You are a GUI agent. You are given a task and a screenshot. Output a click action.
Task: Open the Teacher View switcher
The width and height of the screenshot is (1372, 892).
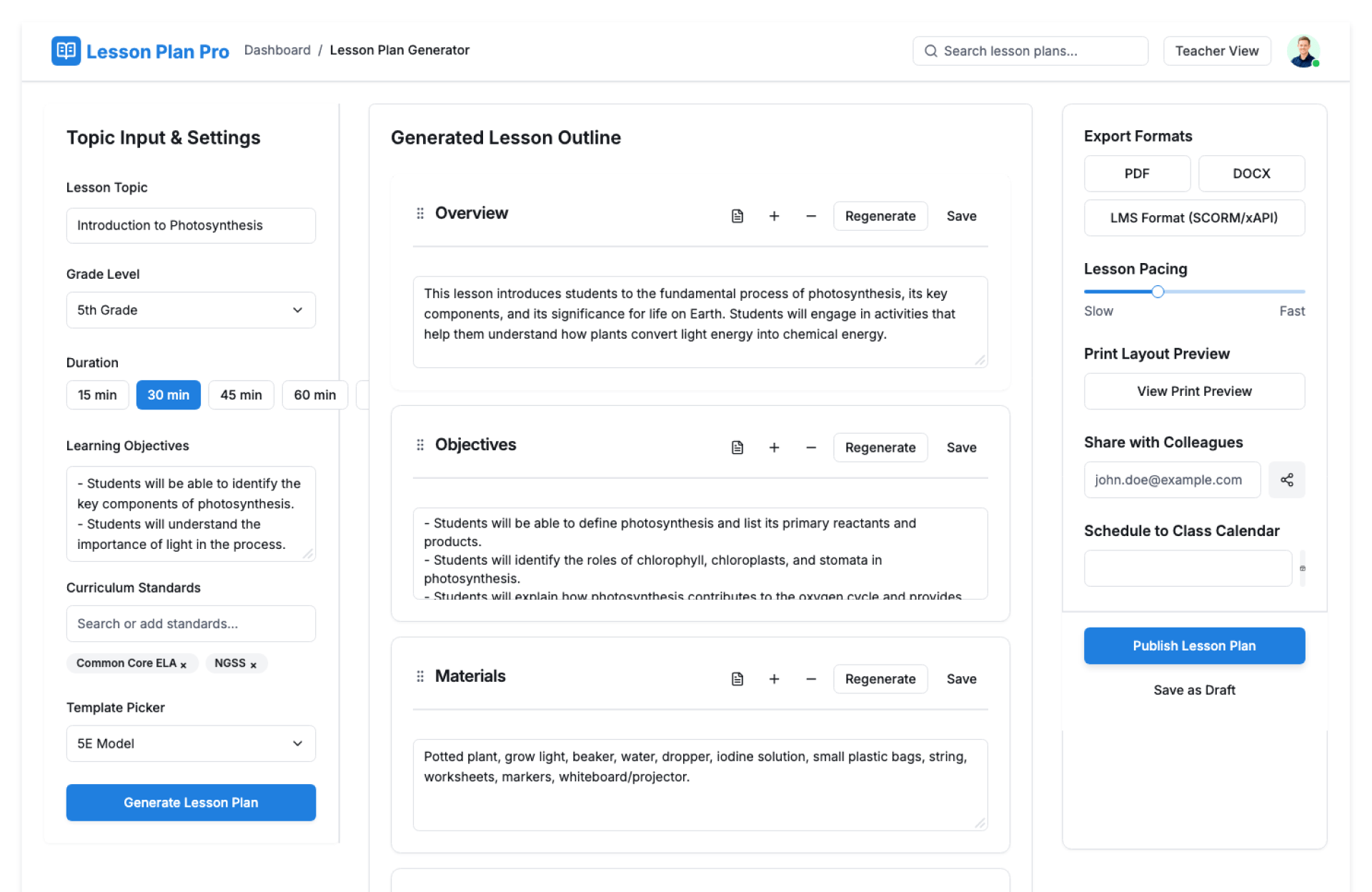tap(1216, 51)
